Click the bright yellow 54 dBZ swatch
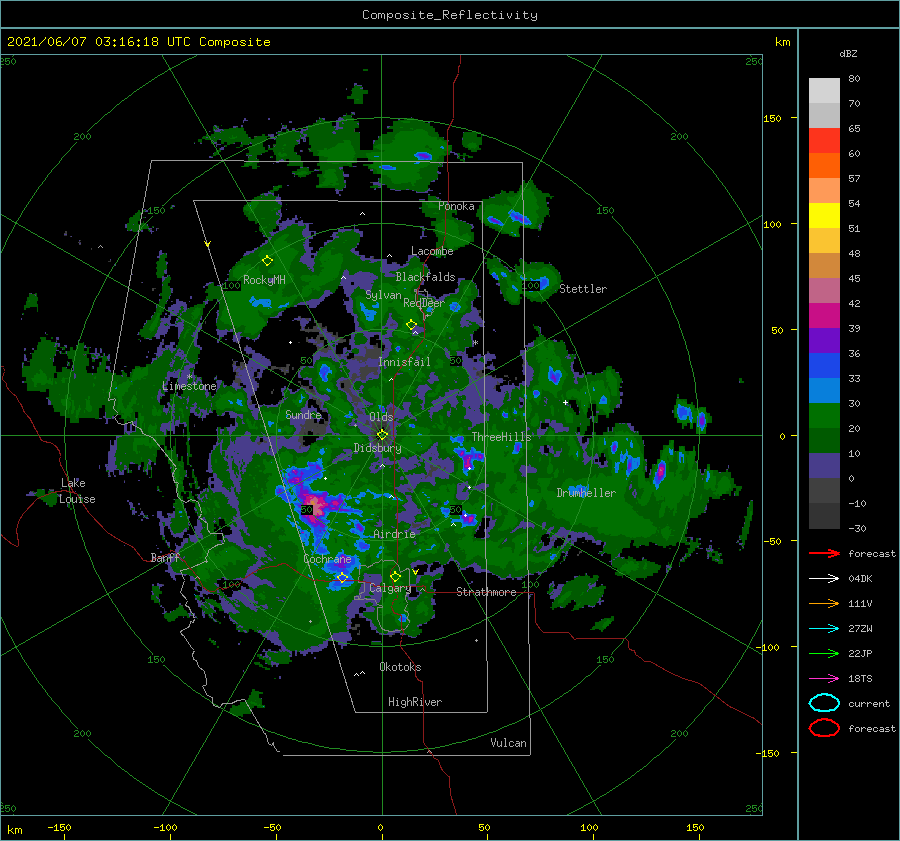Screen dimensions: 900x841 824,215
